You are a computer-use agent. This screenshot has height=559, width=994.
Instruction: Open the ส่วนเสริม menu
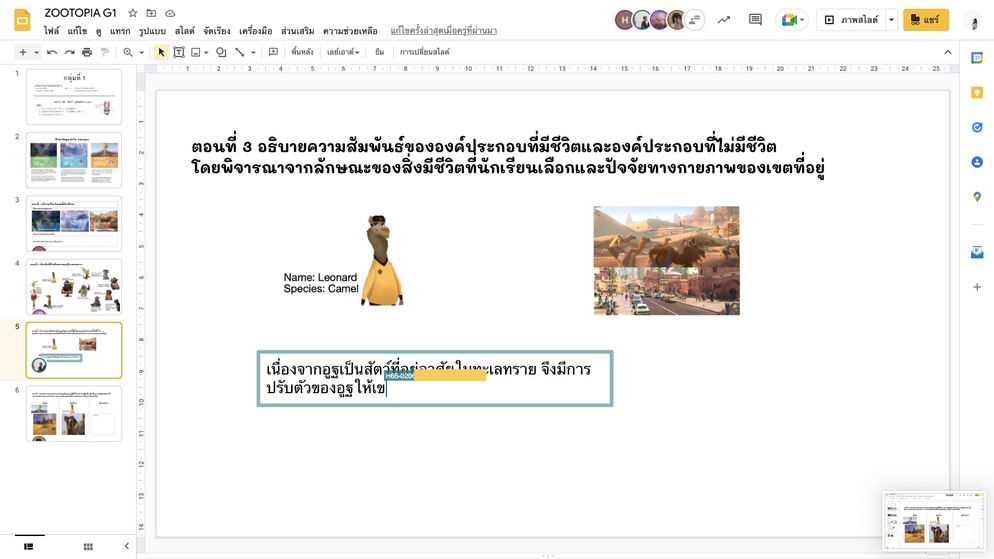pyautogui.click(x=297, y=30)
